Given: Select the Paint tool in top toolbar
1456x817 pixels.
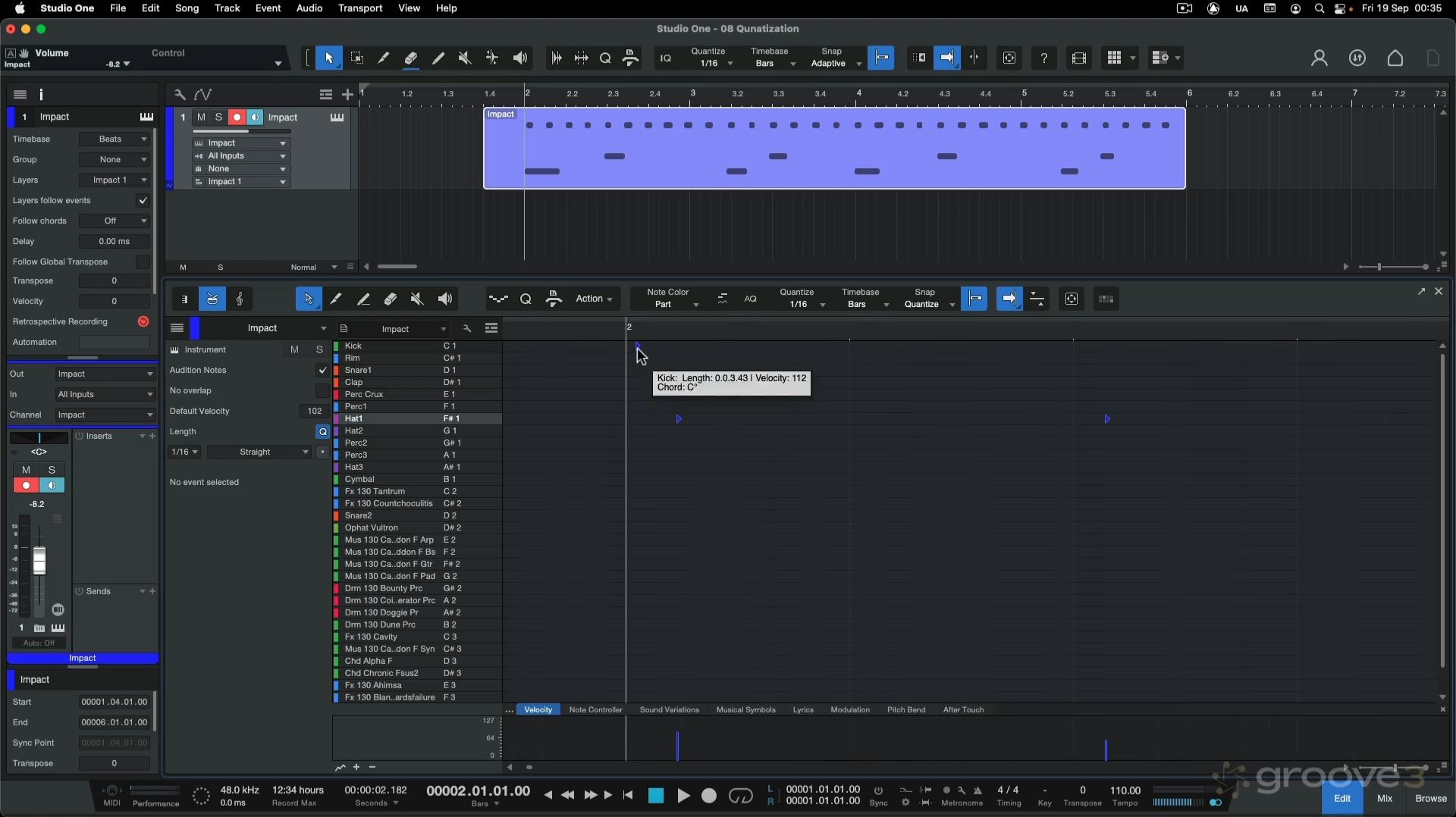Looking at the screenshot, I should (438, 58).
